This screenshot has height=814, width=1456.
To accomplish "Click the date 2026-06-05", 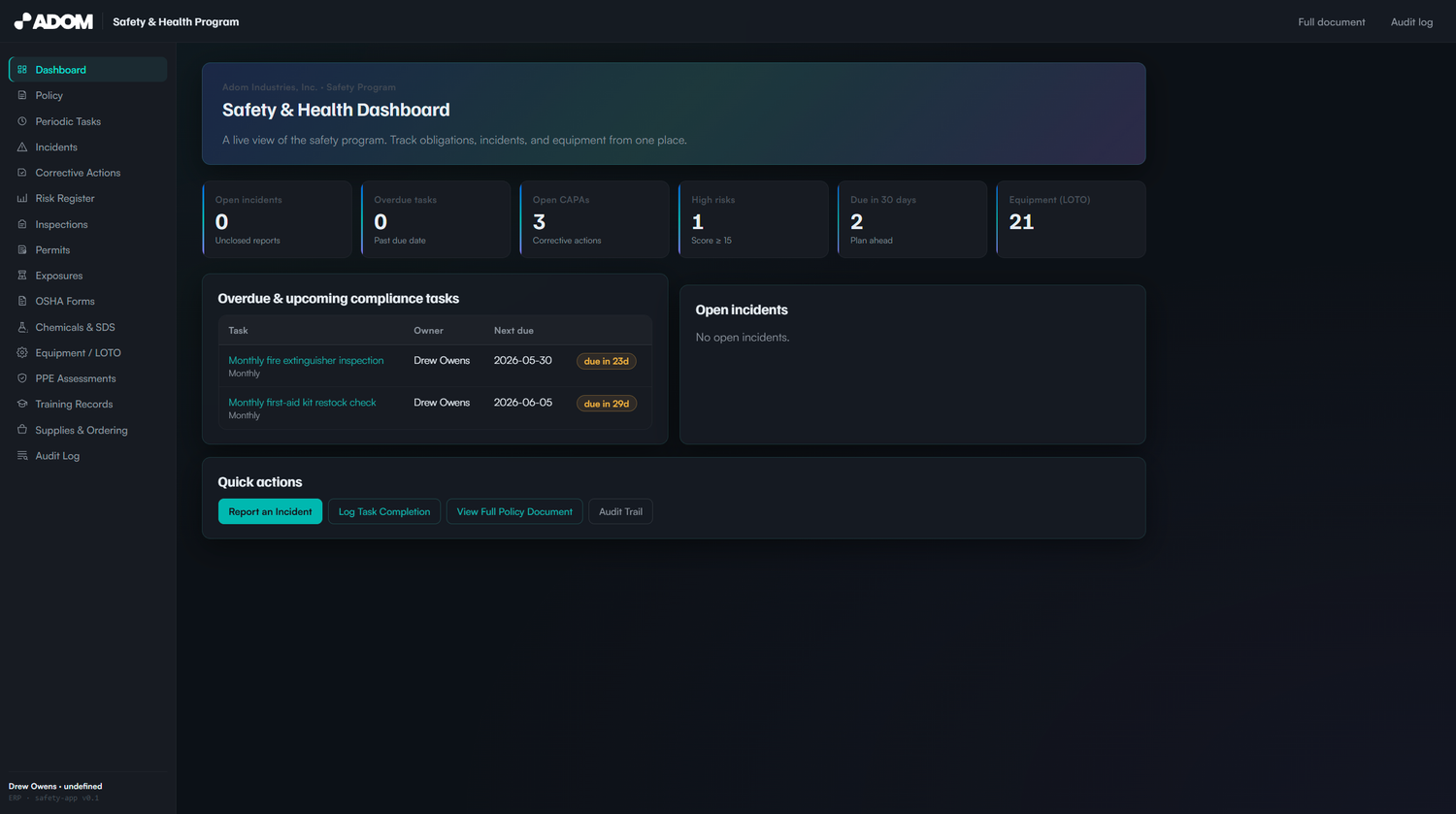I will pos(522,402).
